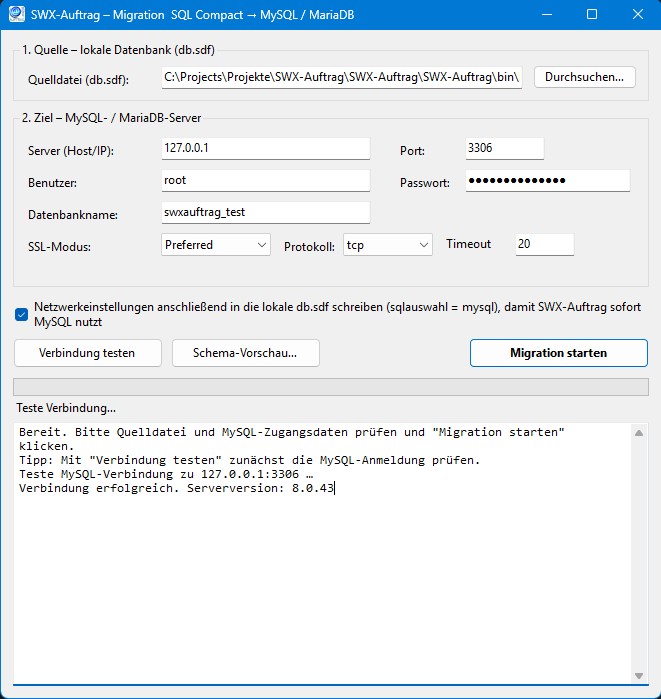The image size is (661, 699).
Task: Click the log scrollbar down arrow
Action: 639,676
